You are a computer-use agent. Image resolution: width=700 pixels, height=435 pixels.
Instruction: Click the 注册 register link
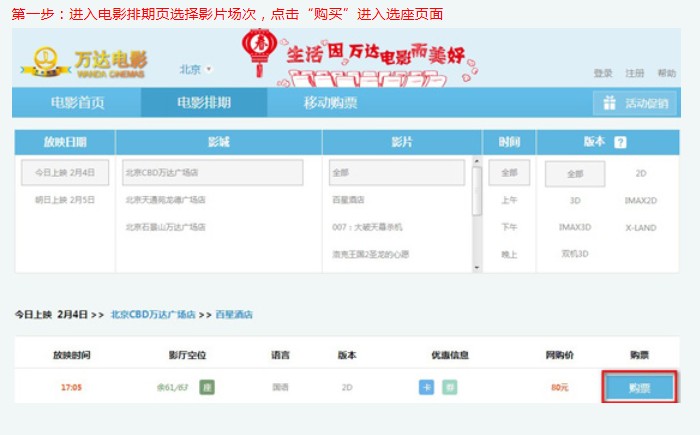[634, 73]
